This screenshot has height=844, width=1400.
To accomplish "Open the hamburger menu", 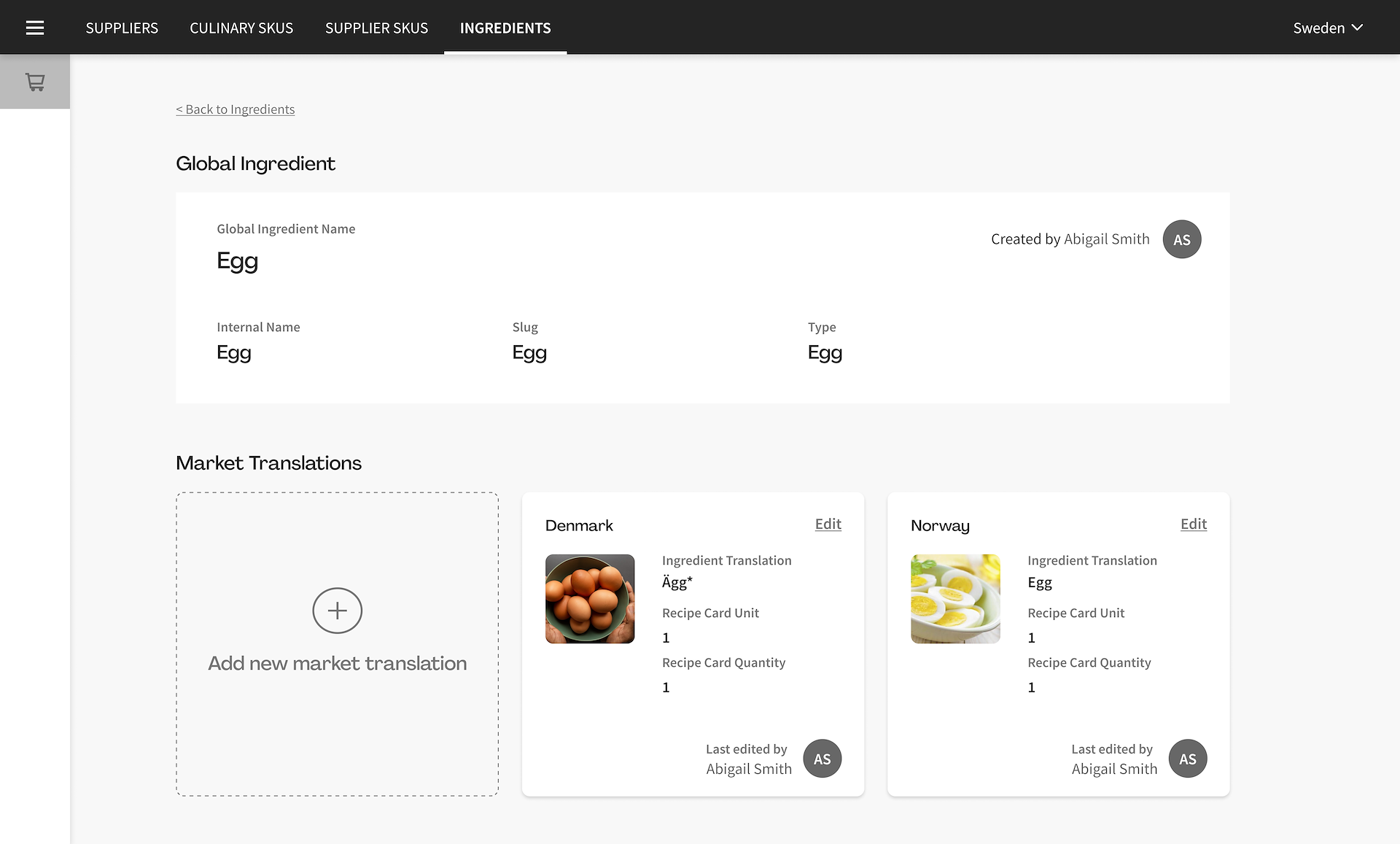I will [35, 28].
